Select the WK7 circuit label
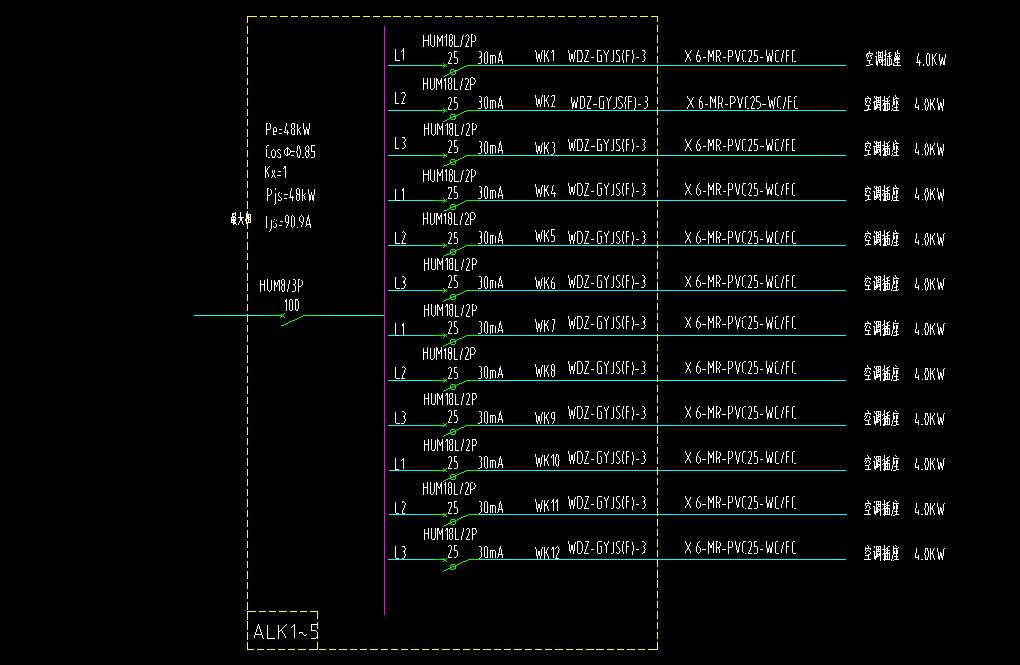The height and width of the screenshot is (665, 1020). point(545,325)
